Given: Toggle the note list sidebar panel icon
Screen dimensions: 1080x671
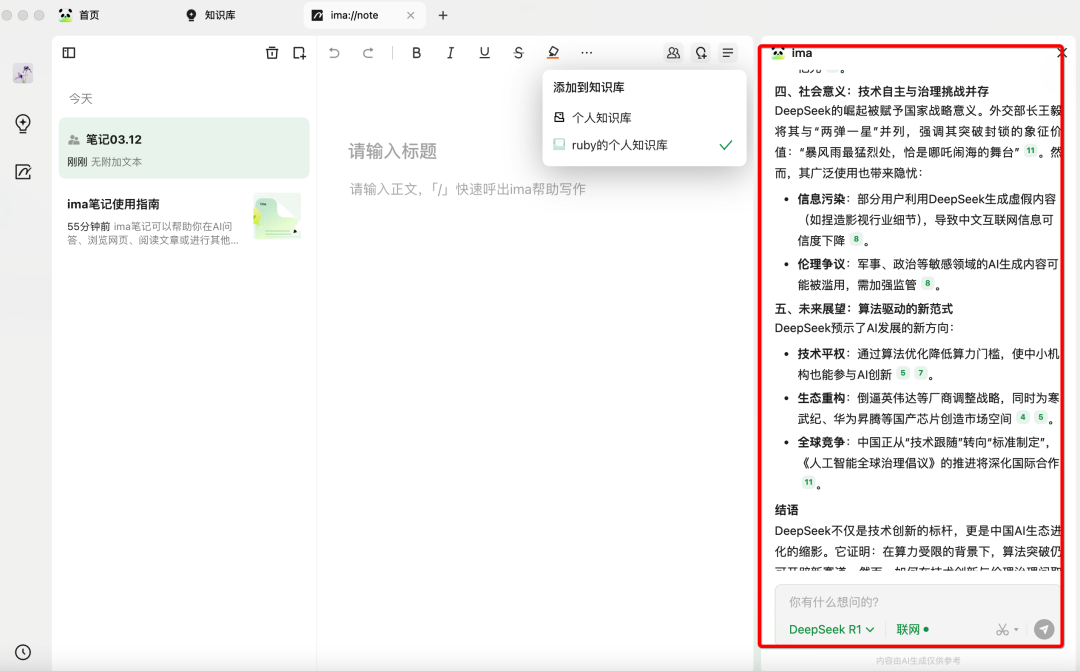Looking at the screenshot, I should click(69, 53).
